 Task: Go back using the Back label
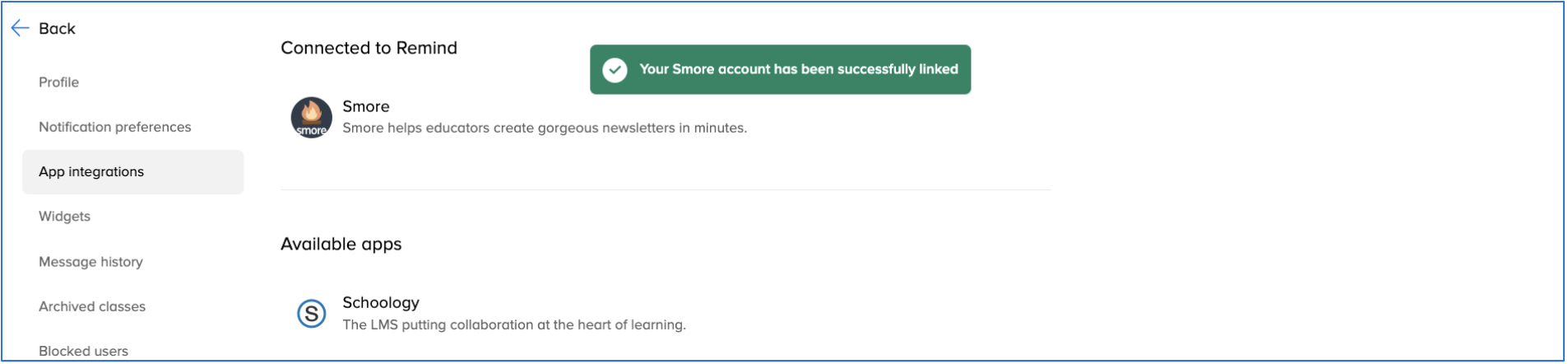coord(57,29)
